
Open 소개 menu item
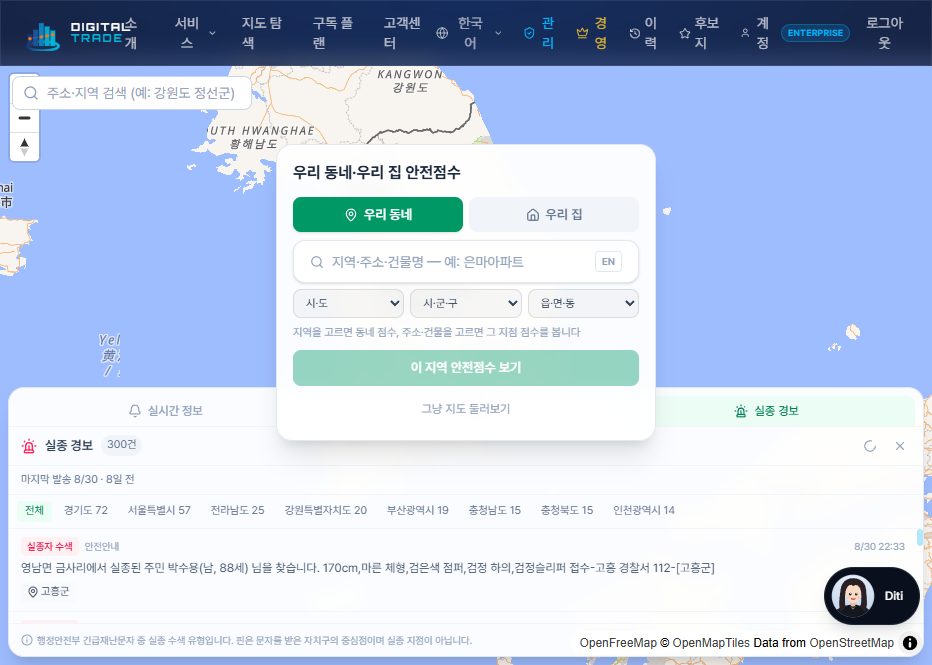click(x=131, y=33)
